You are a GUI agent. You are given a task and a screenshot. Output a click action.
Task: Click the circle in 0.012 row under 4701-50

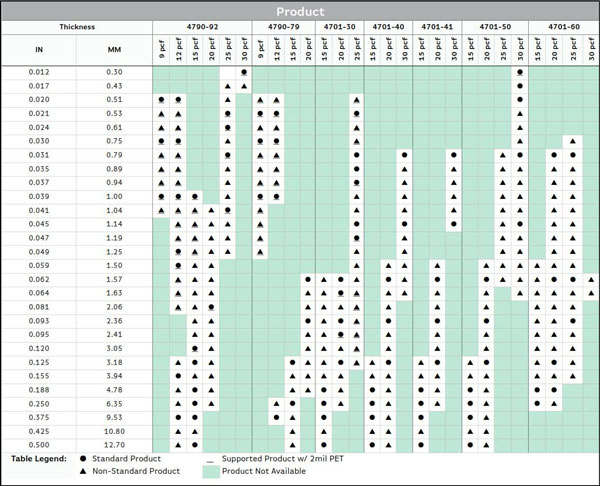coord(520,72)
